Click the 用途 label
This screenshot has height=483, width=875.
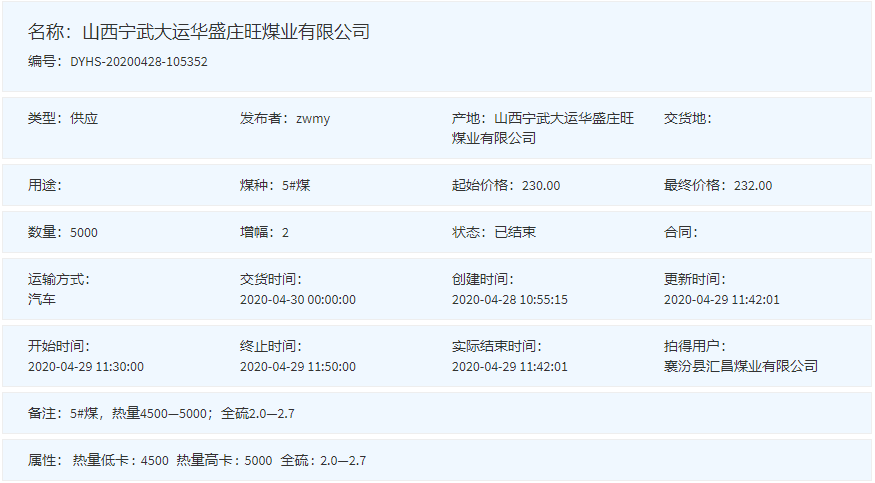(45, 185)
